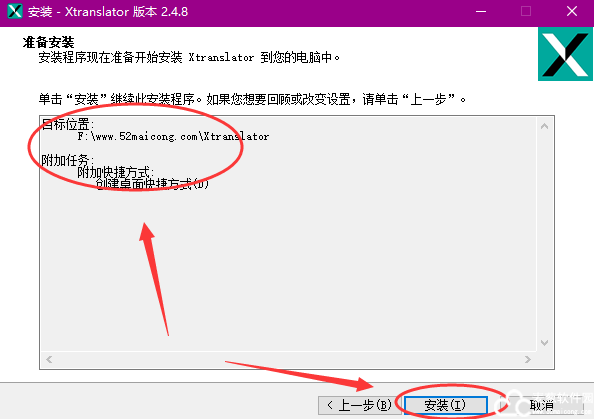This screenshot has width=594, height=419.
Task: Click the summary box's up scroll arrow
Action: click(x=544, y=126)
